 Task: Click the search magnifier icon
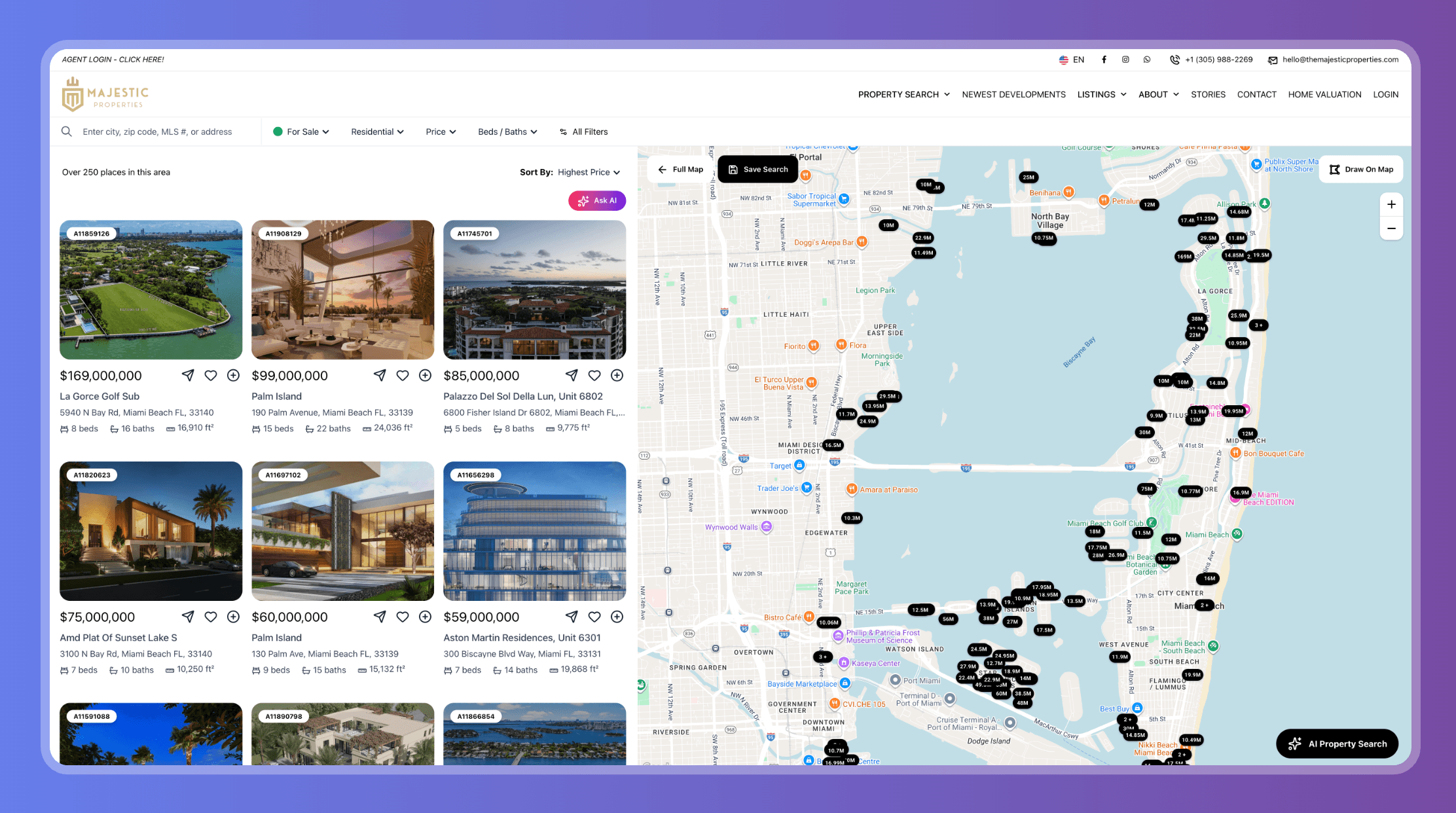coord(67,131)
